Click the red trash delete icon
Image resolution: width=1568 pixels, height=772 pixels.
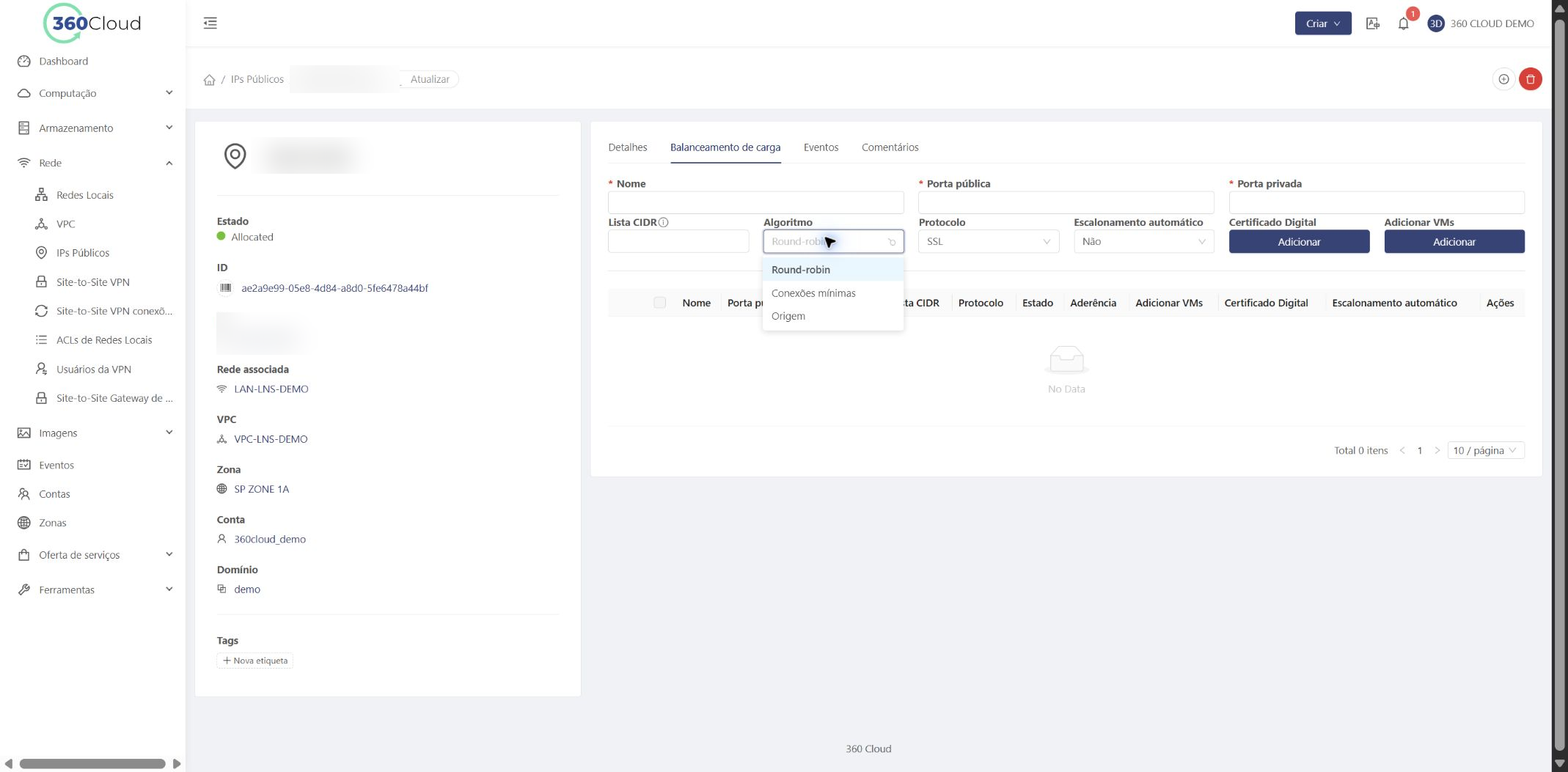[x=1530, y=79]
